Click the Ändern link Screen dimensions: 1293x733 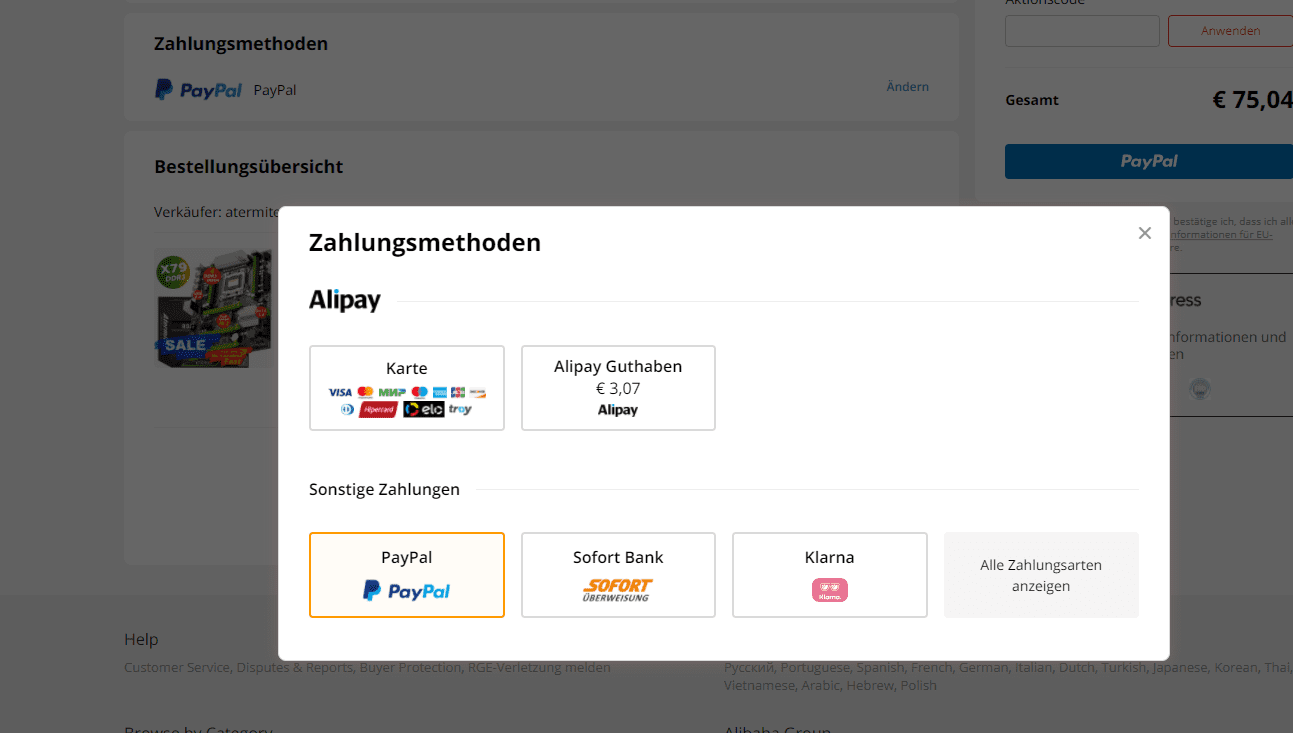tap(908, 87)
